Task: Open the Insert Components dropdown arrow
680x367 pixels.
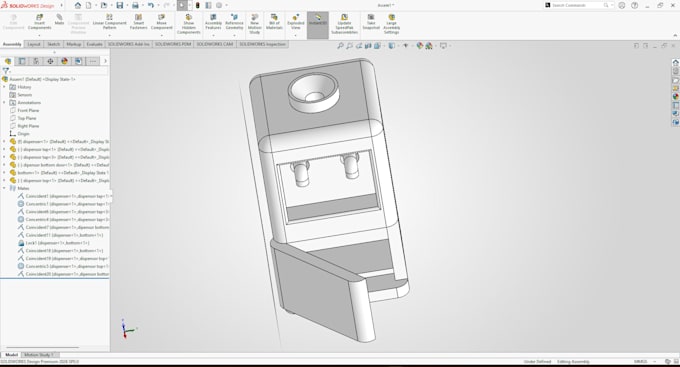Action: [x=39, y=35]
